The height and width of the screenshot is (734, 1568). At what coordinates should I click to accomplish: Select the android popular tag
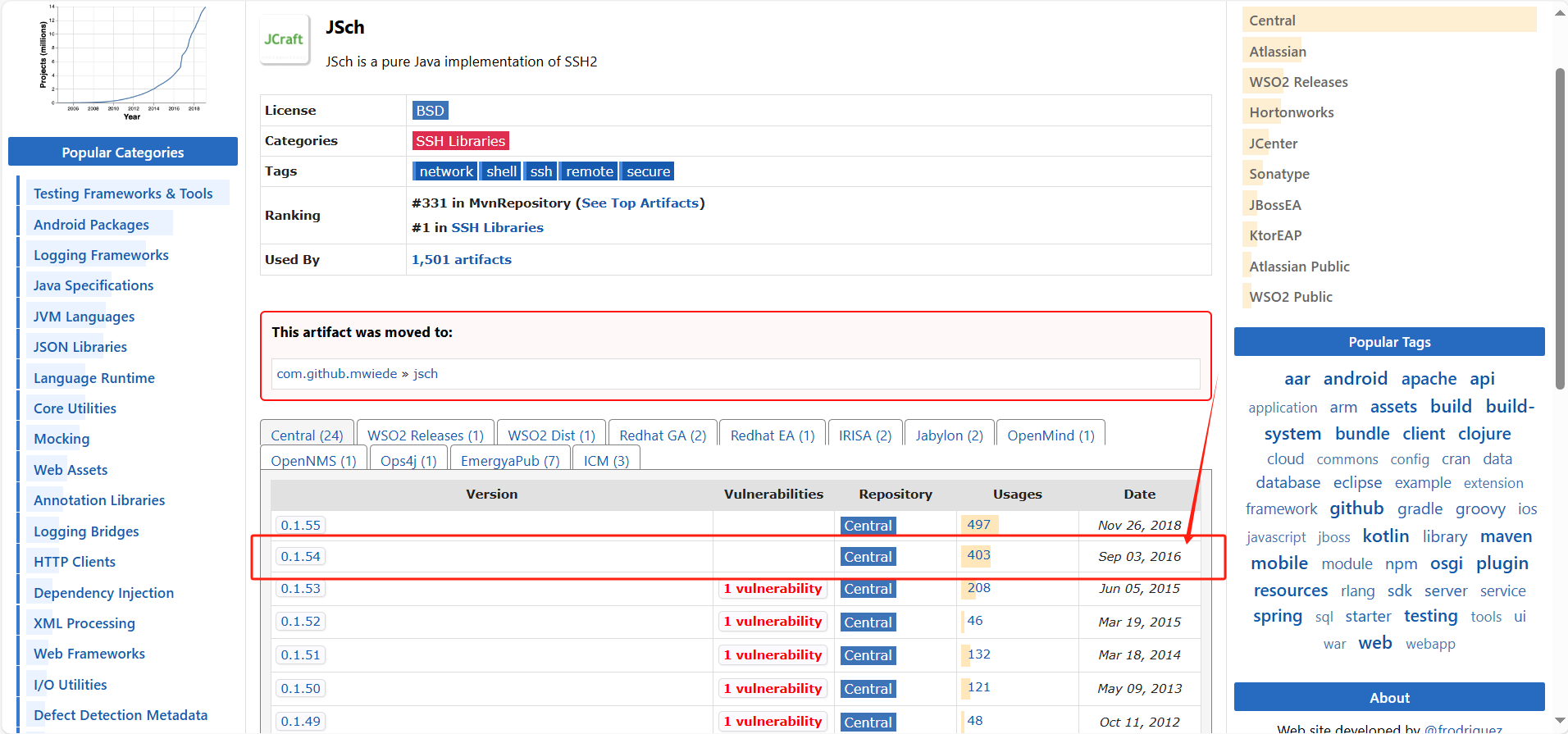1355,379
